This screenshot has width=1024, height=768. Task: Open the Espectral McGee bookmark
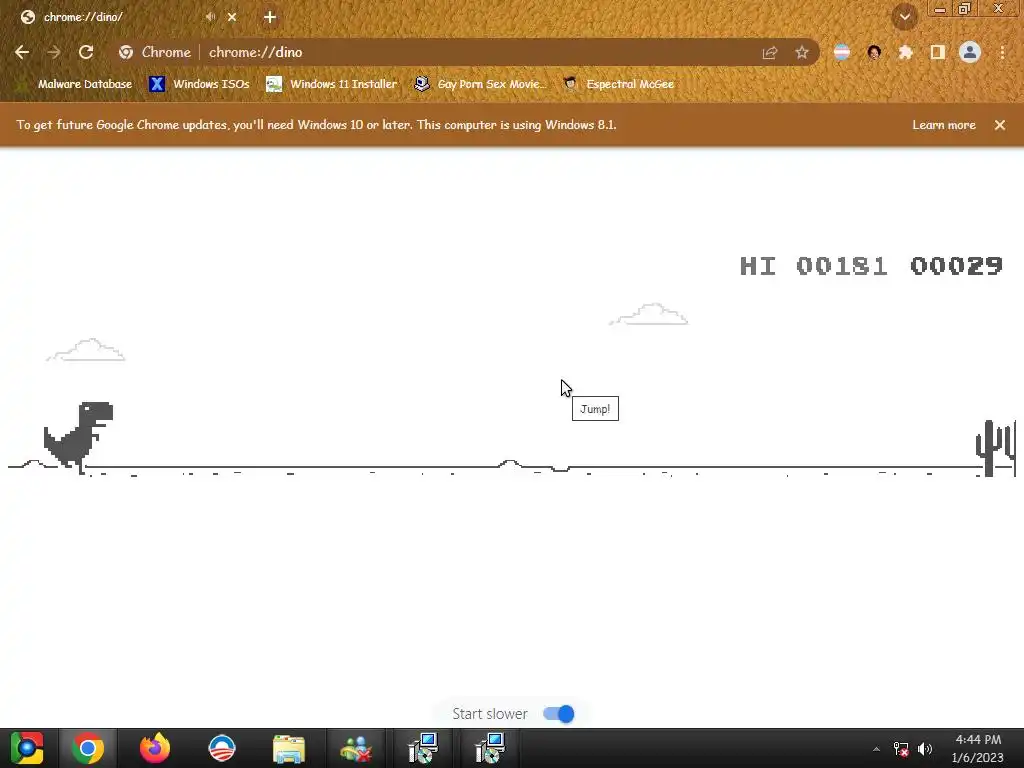tap(619, 84)
